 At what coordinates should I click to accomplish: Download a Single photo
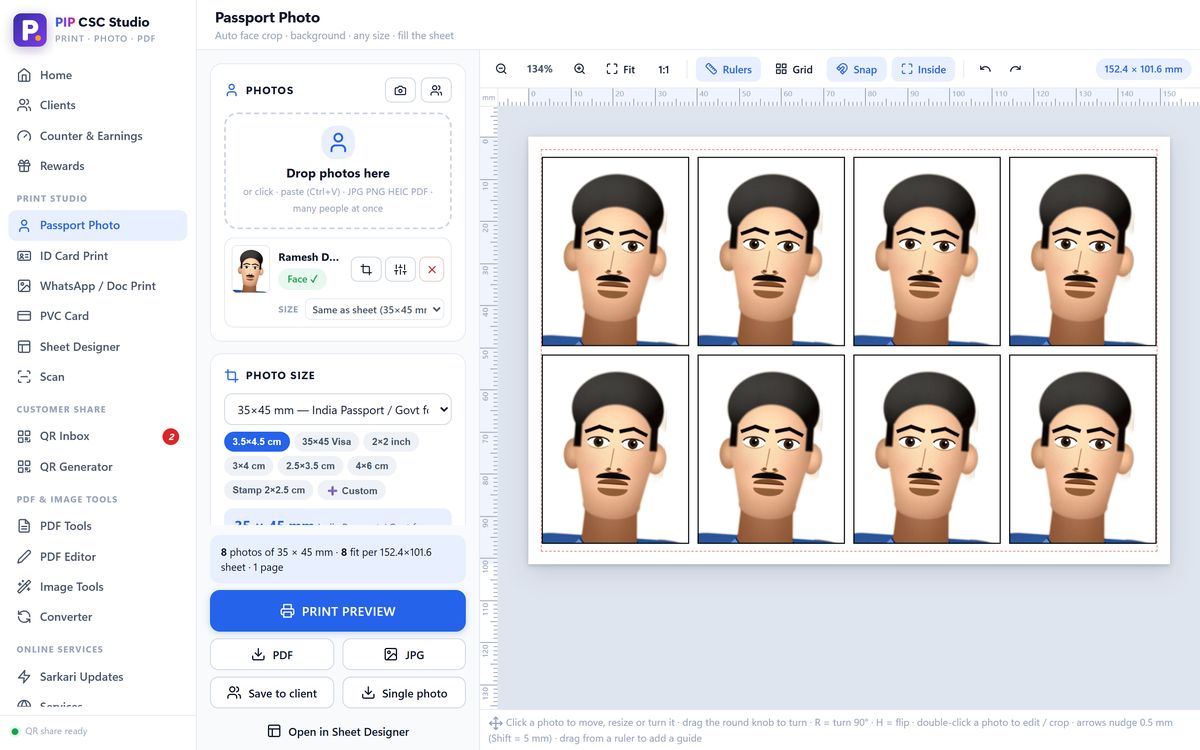tap(404, 693)
